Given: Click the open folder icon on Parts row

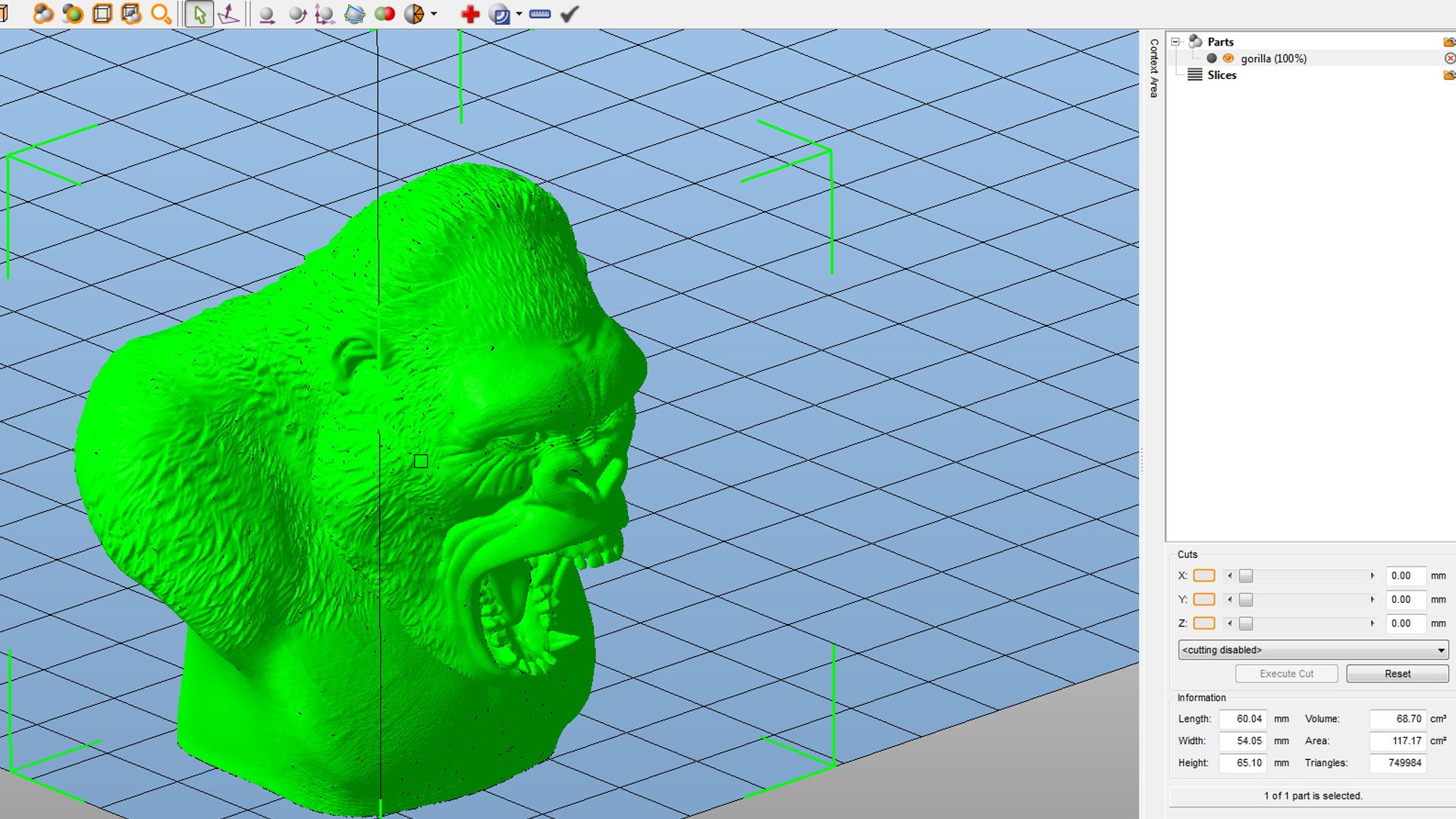Looking at the screenshot, I should [x=1449, y=42].
